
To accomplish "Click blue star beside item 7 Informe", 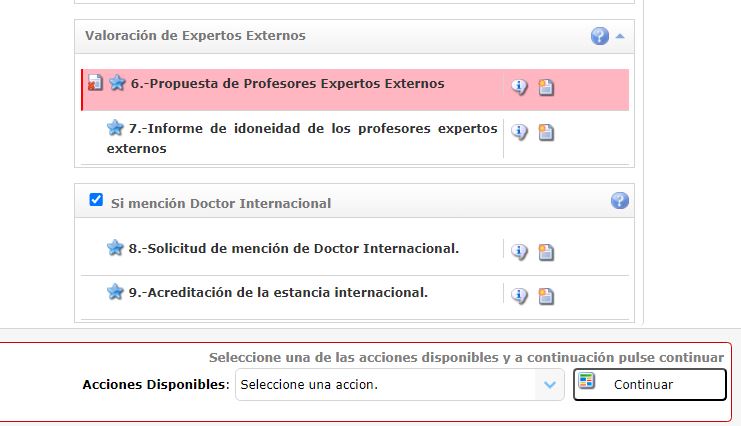I will tap(115, 128).
